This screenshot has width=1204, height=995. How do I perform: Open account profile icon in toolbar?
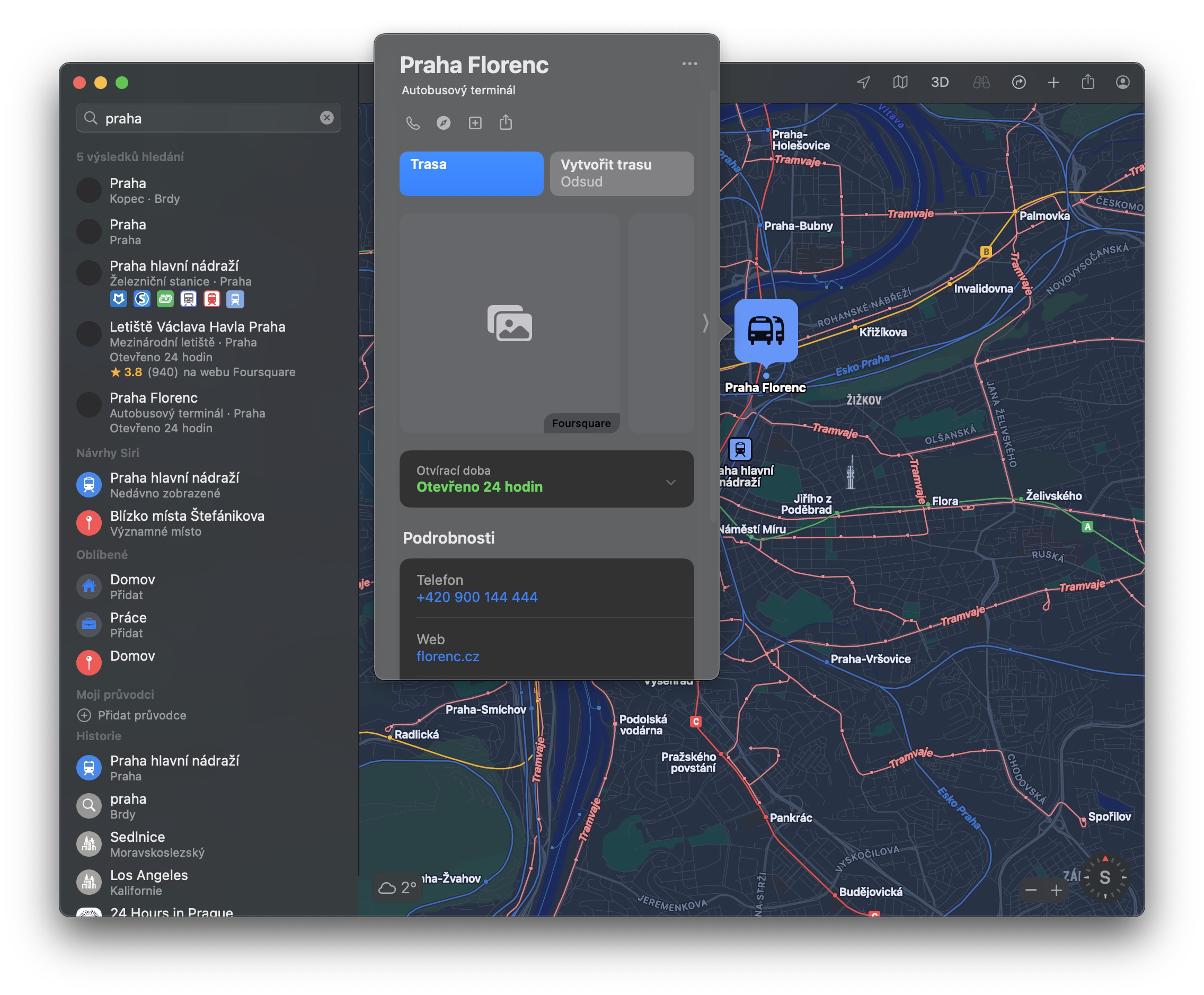pos(1122,82)
